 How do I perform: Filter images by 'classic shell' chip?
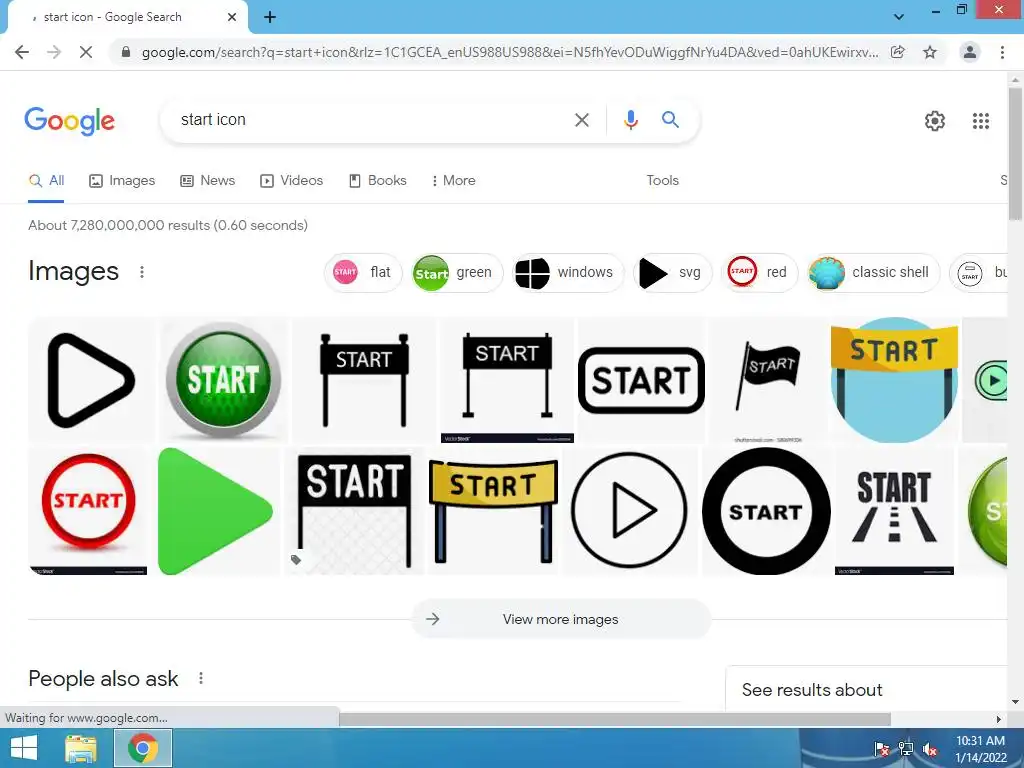[x=872, y=272]
